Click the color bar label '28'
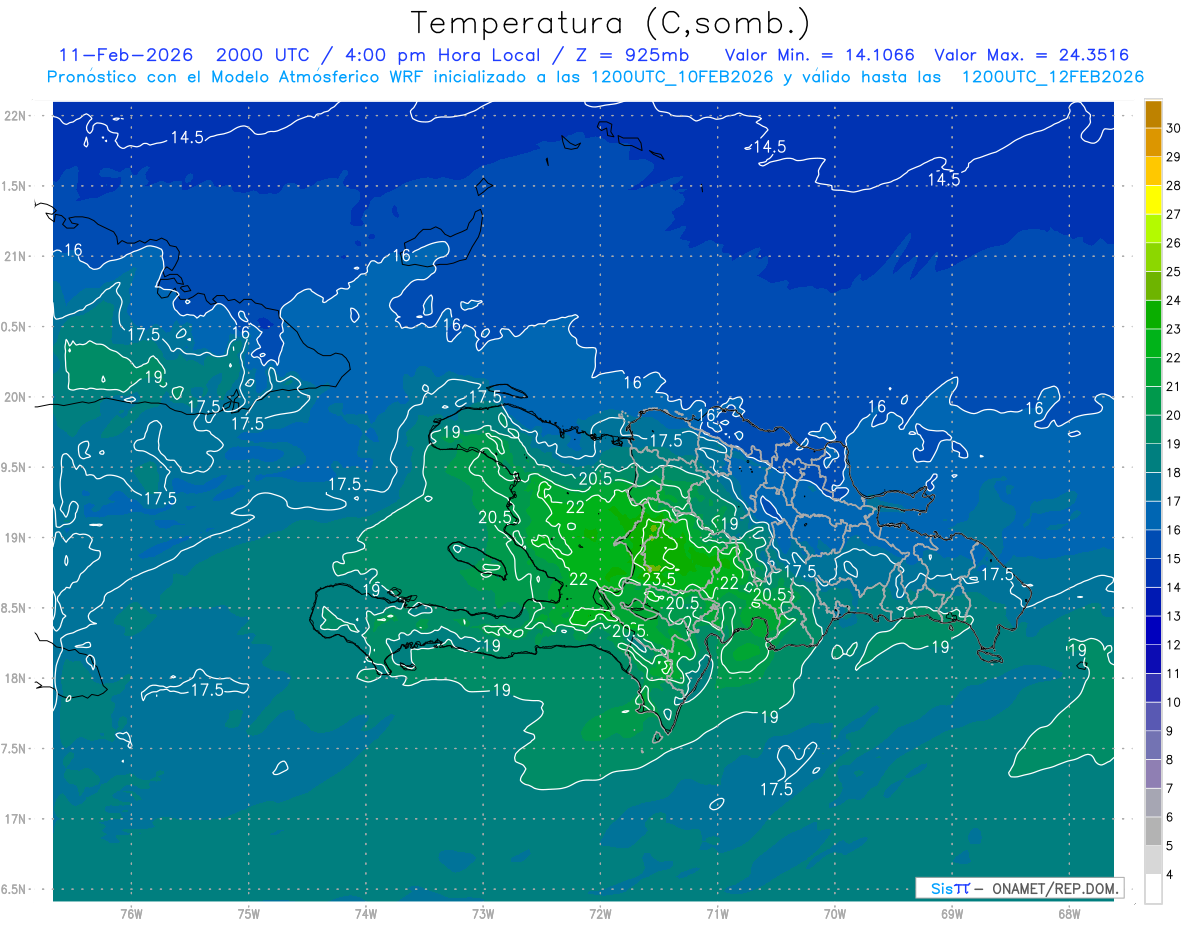 pos(1175,186)
